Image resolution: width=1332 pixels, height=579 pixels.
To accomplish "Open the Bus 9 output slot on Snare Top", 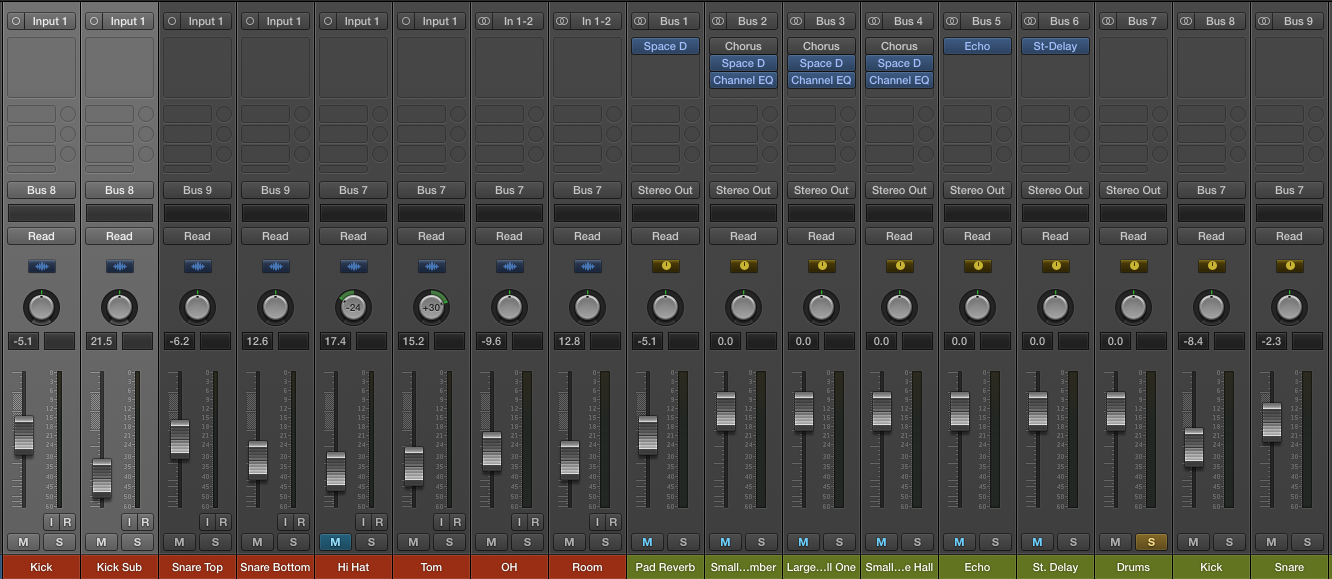I will point(197,190).
